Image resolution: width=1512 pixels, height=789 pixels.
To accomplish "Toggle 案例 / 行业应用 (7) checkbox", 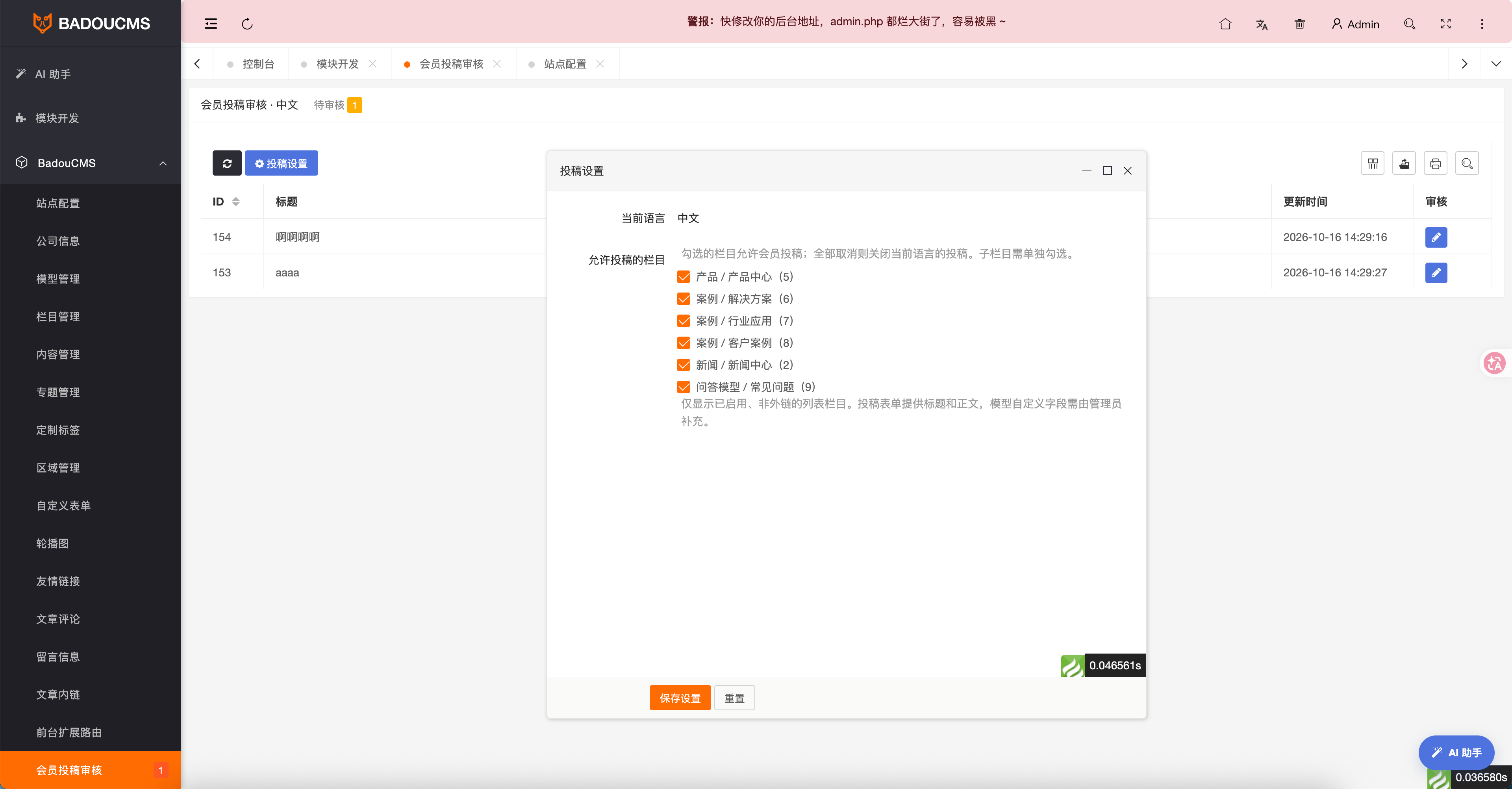I will point(683,320).
